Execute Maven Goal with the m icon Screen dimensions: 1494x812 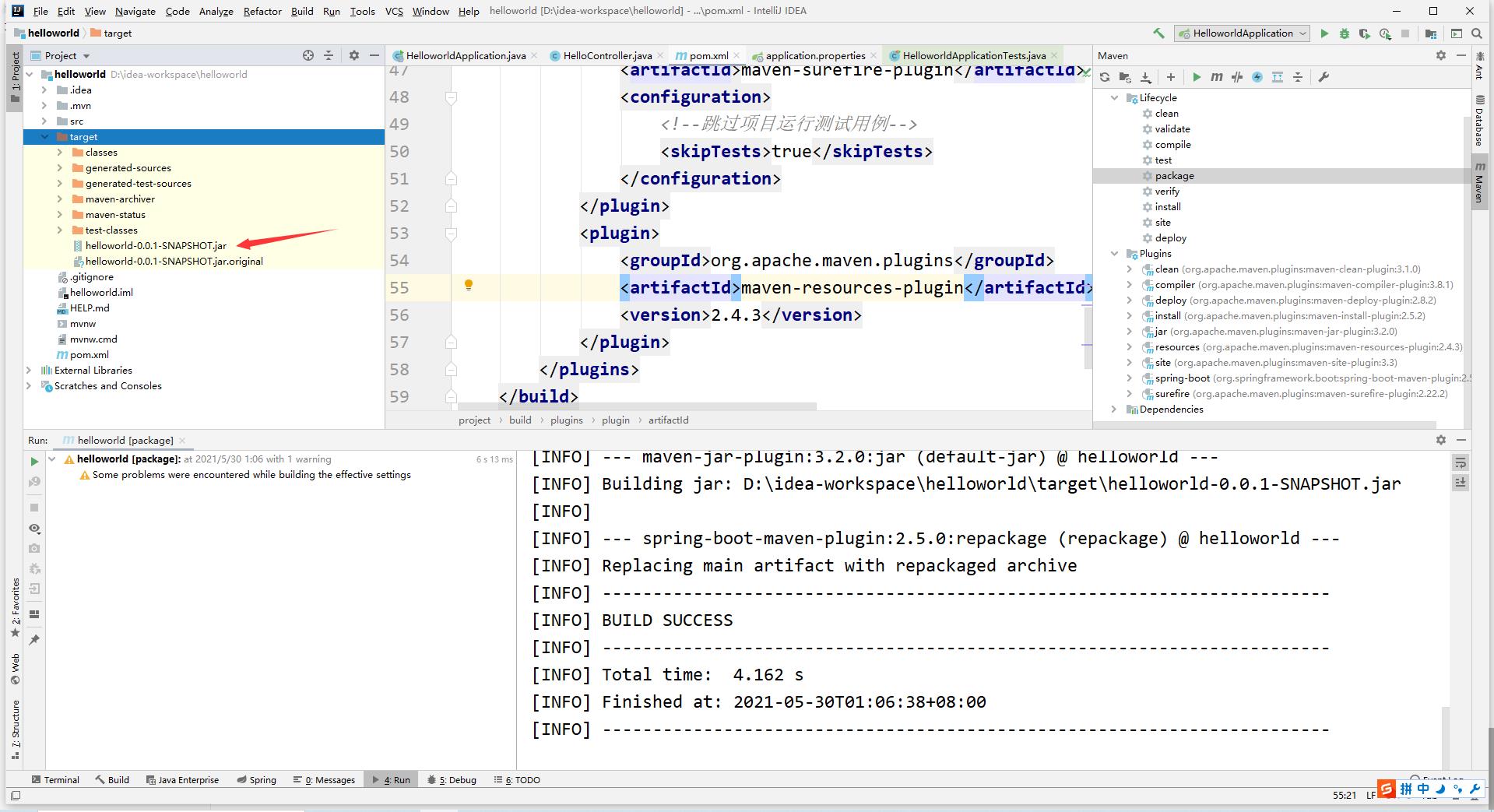(x=1217, y=77)
